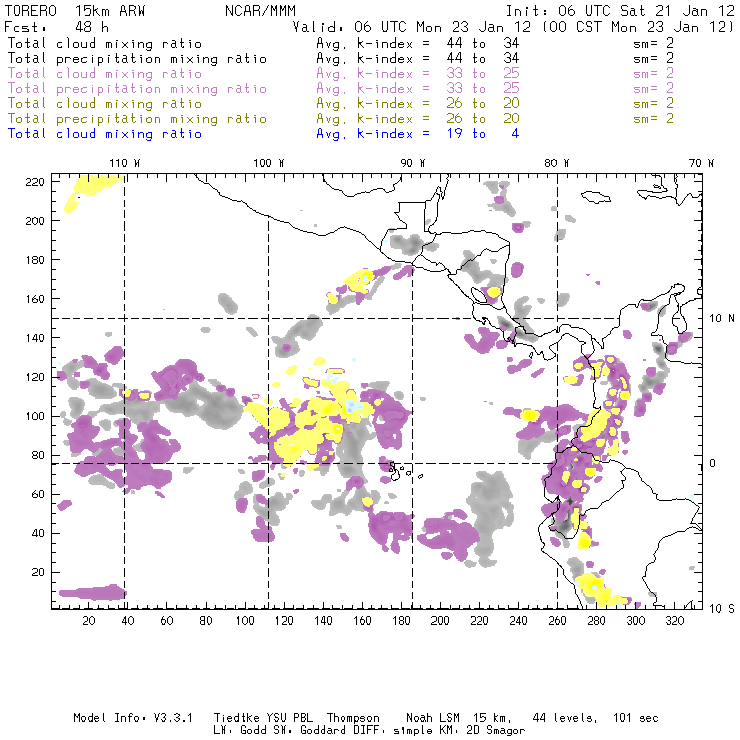Screen dimensions: 740x740
Task: Click the blue Total cloud mixing ratio legend
Action: coord(104,133)
